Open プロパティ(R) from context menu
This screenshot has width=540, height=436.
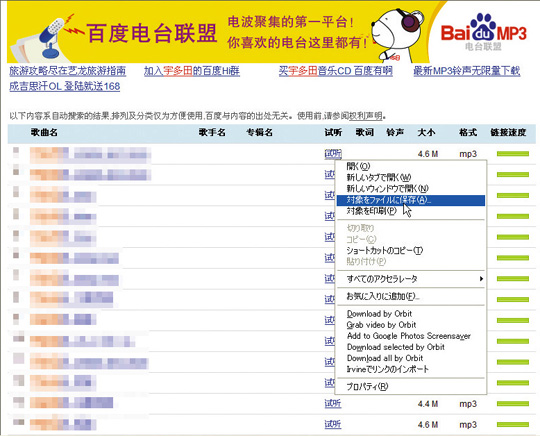tap(367, 386)
